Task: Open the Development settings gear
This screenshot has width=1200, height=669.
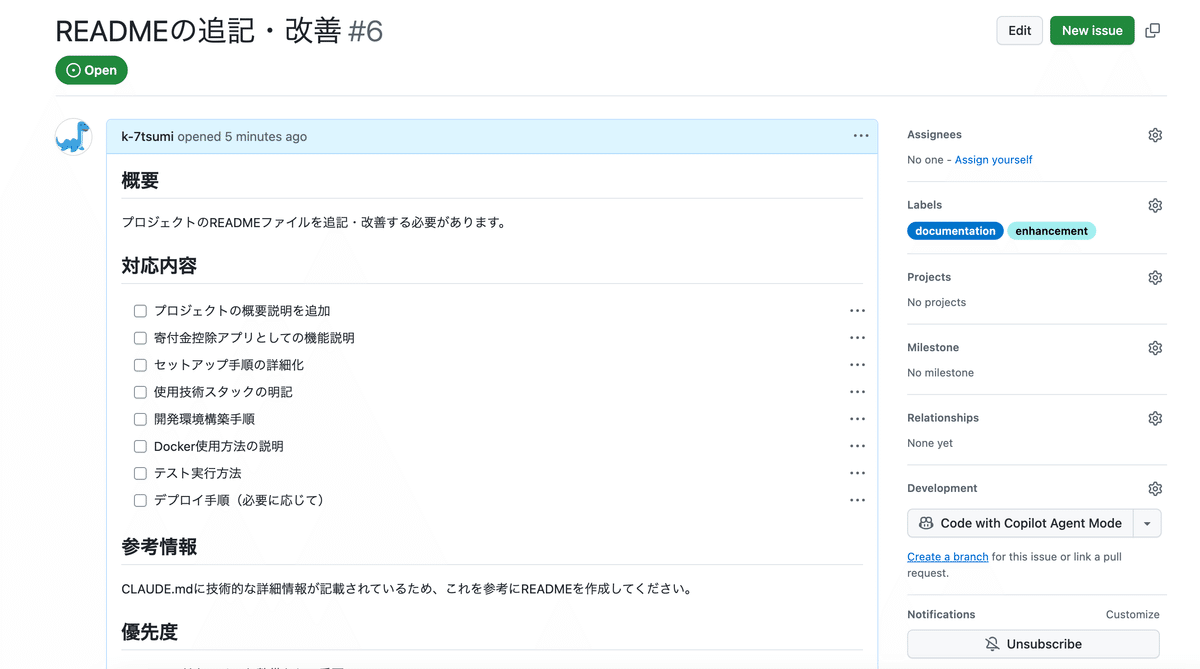Action: point(1155,488)
